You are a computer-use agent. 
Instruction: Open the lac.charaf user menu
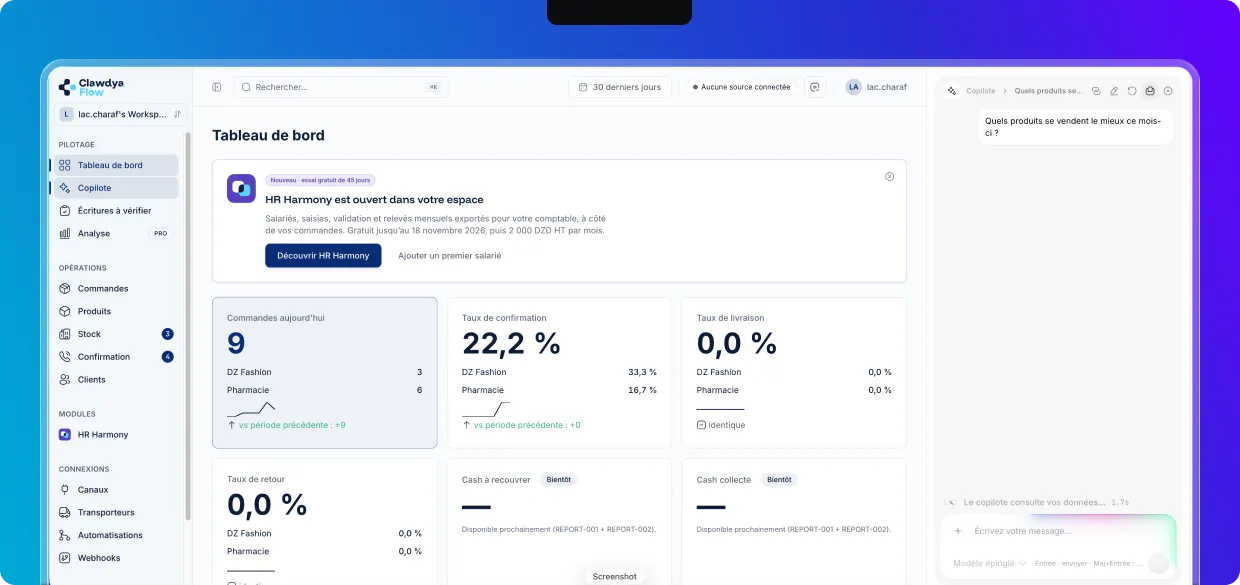[877, 87]
